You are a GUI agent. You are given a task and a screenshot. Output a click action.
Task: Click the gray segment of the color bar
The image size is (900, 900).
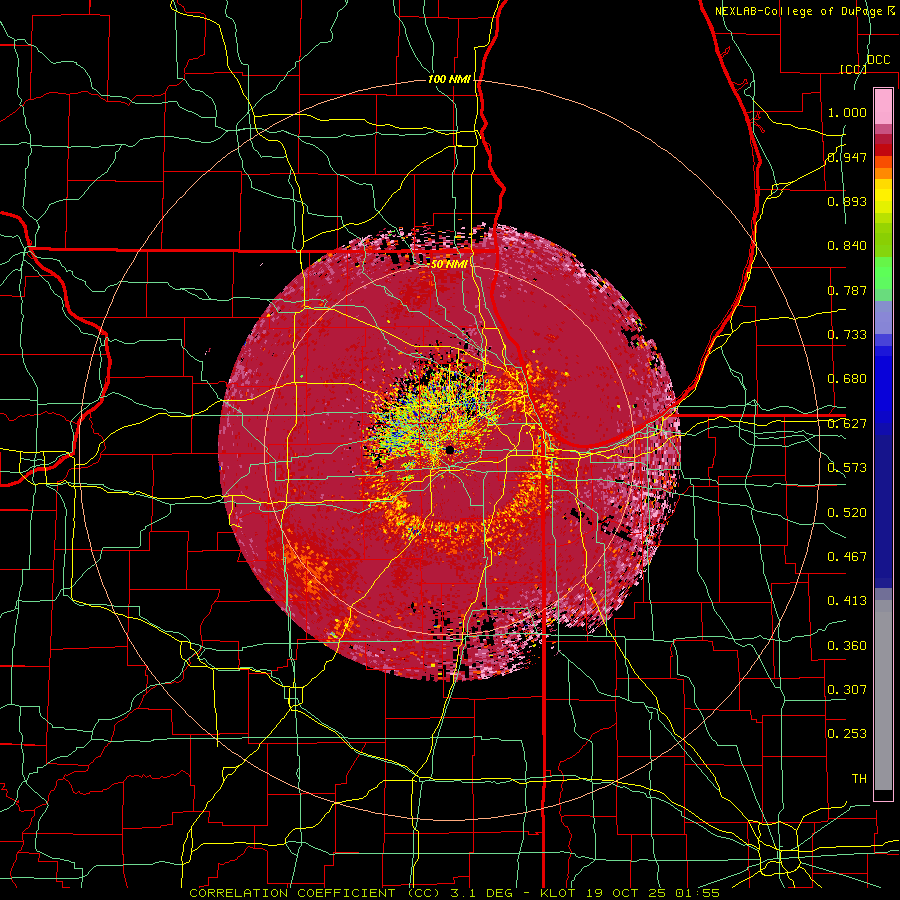point(883,695)
